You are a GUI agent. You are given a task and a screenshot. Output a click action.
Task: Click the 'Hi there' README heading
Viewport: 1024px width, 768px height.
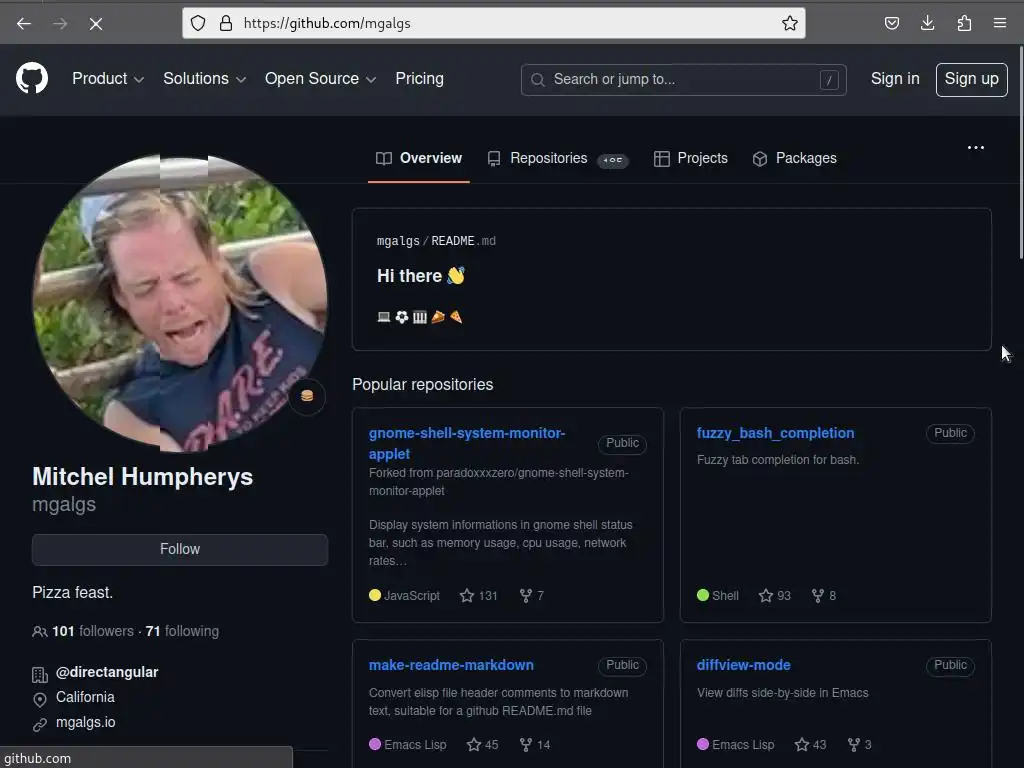[421, 276]
